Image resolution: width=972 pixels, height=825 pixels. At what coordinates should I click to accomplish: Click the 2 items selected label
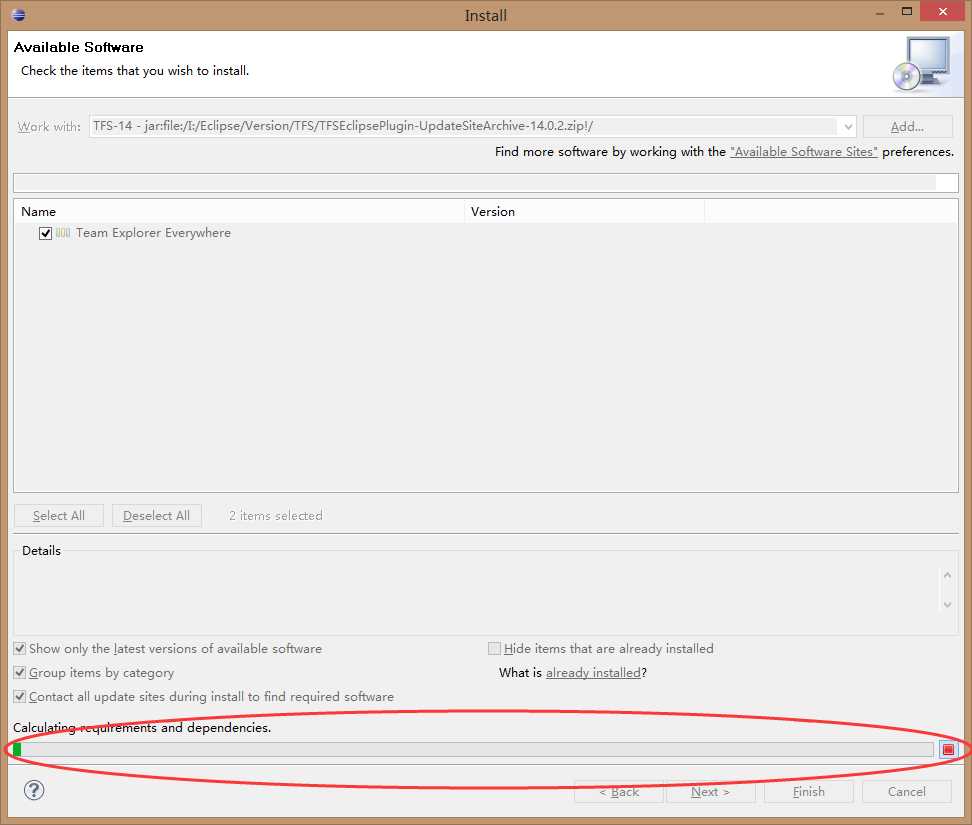point(275,516)
